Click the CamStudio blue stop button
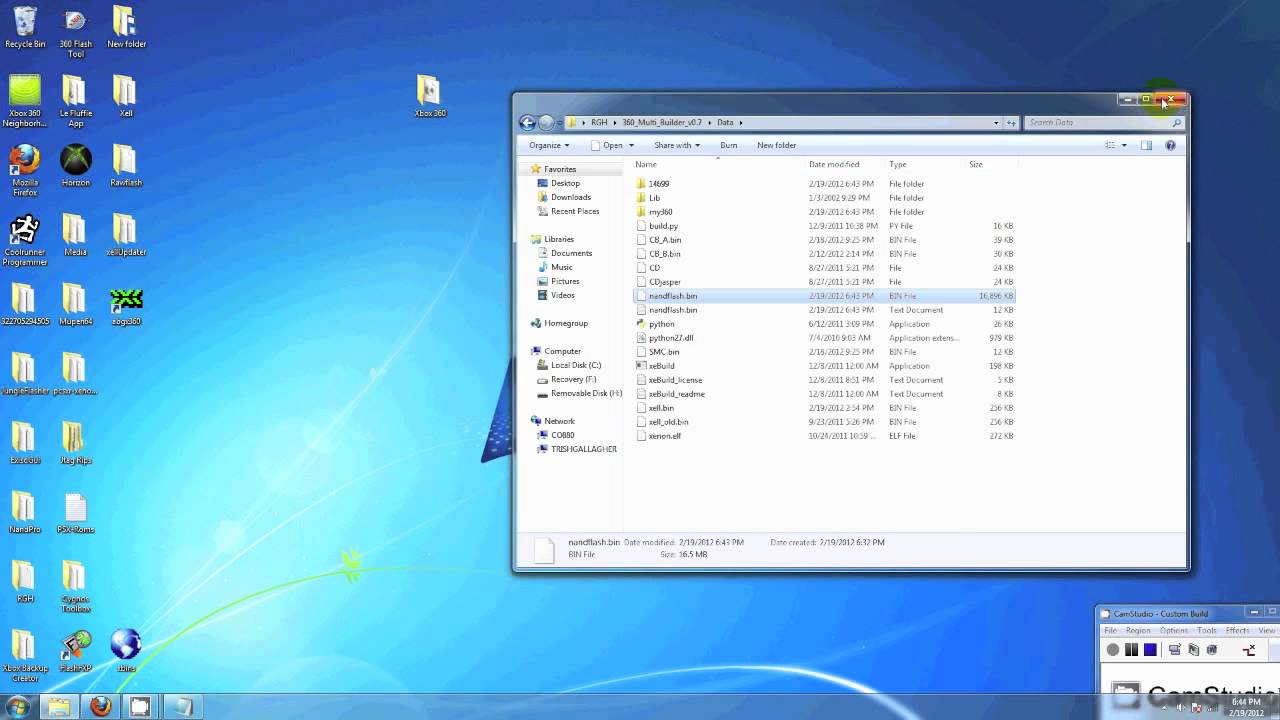 pos(1150,650)
